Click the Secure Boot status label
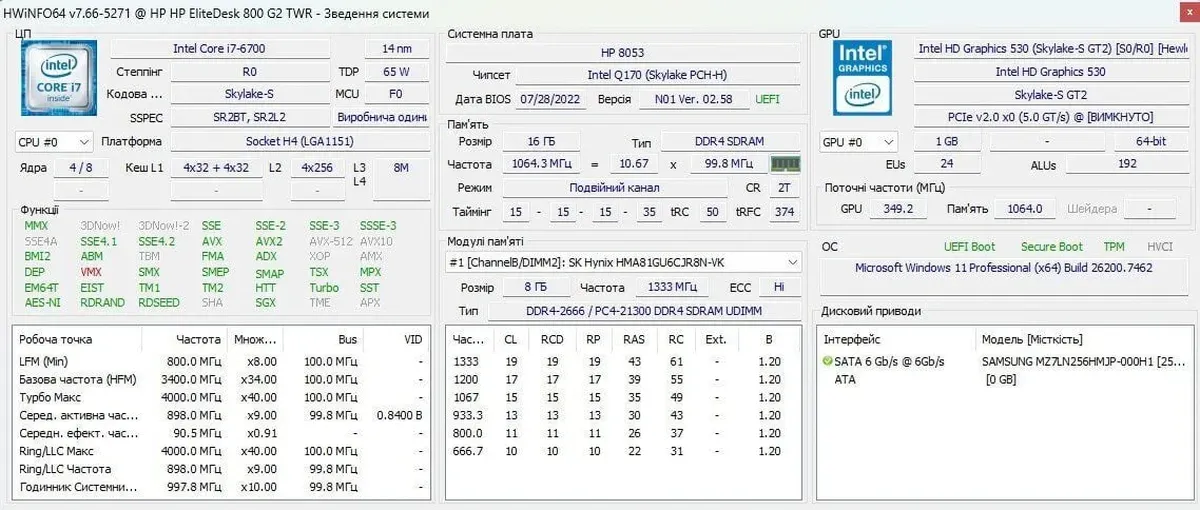Viewport: 1200px width, 510px height. [x=1051, y=246]
